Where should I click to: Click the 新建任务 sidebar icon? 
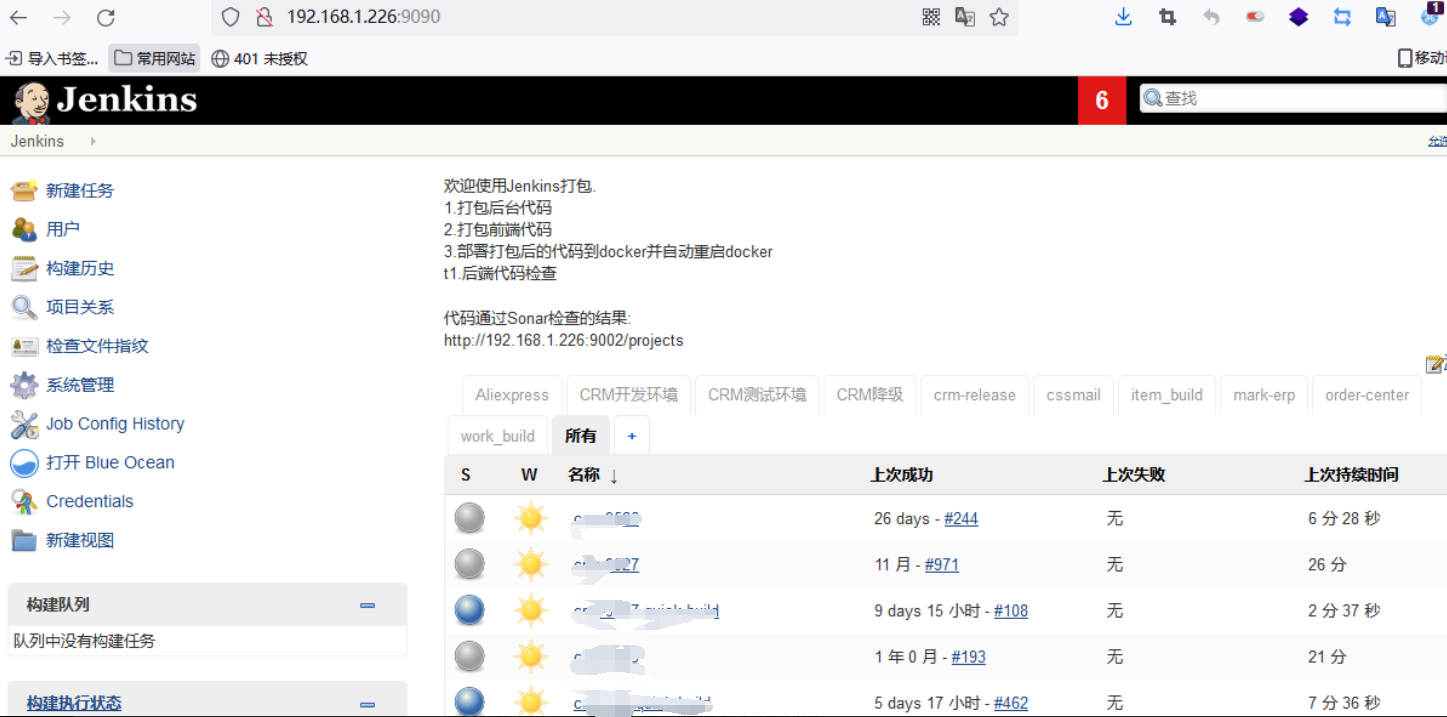point(24,190)
